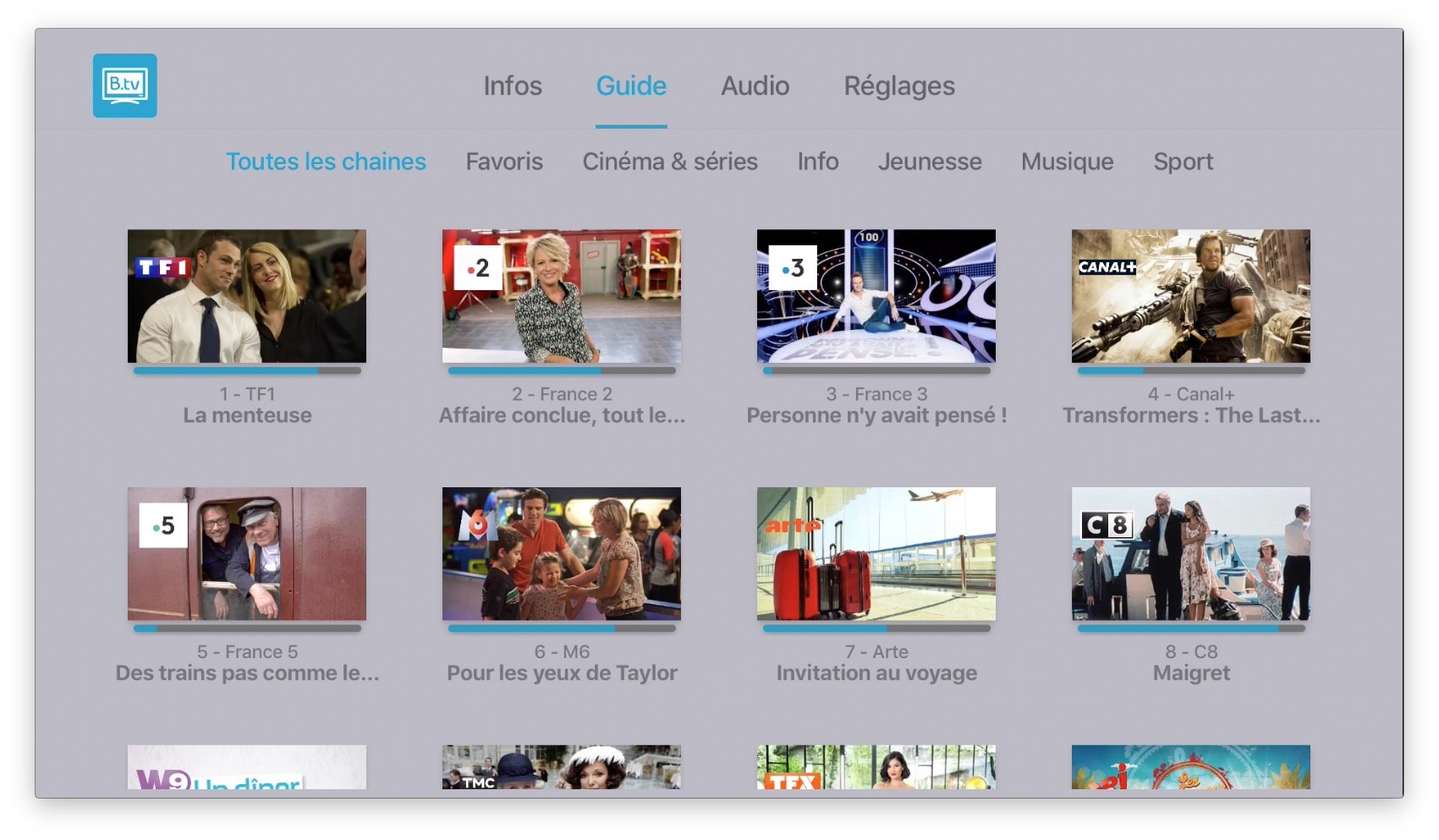Click the '4 - Canal+' channel label
Screen dimensions: 1439x840
click(x=1191, y=394)
